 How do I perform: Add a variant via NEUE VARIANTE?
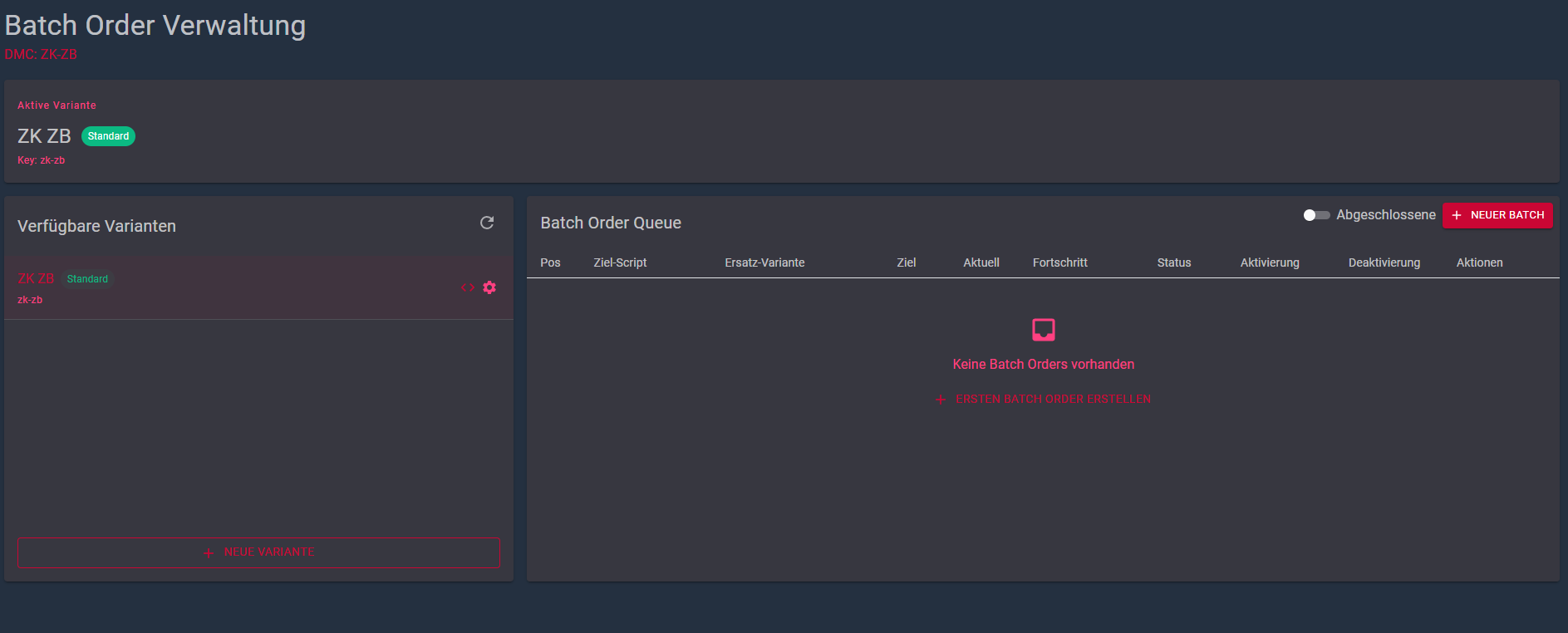click(258, 552)
